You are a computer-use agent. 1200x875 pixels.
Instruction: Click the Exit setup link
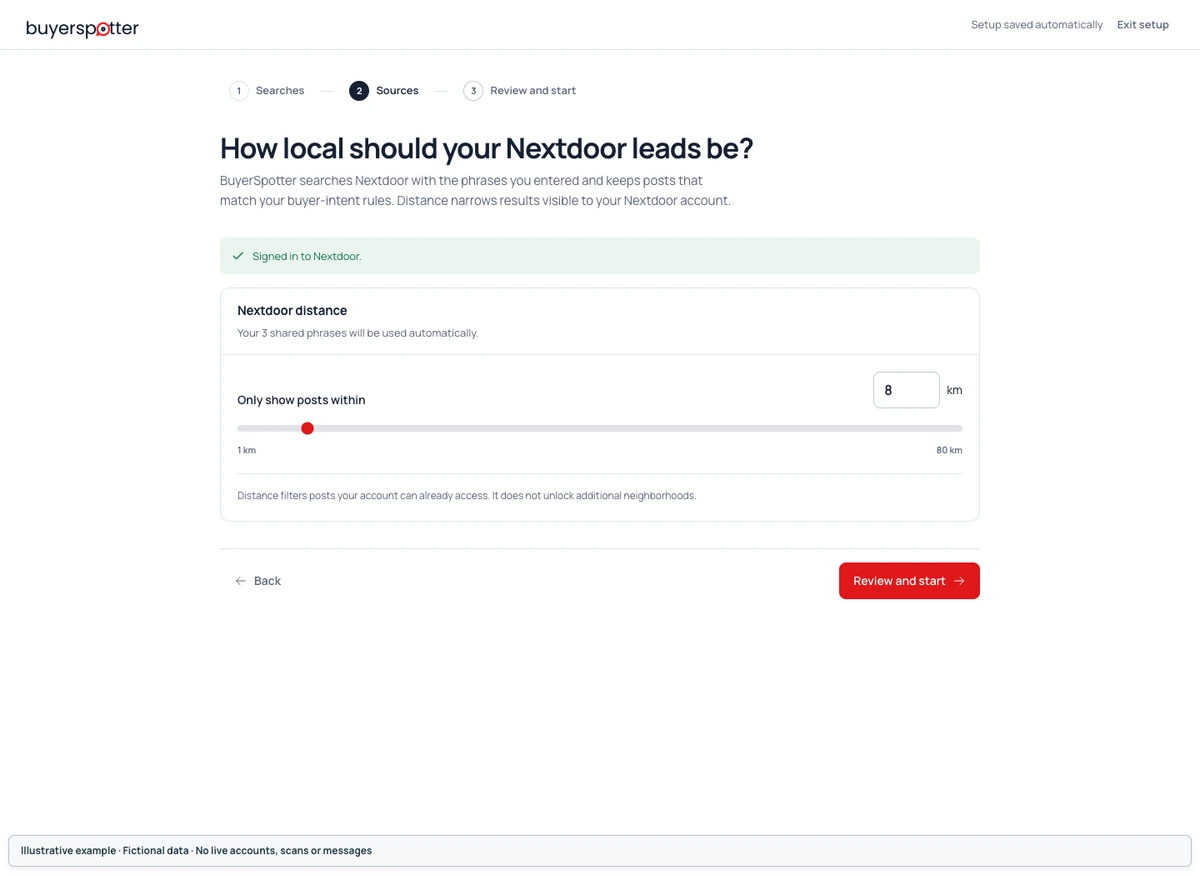click(1143, 25)
